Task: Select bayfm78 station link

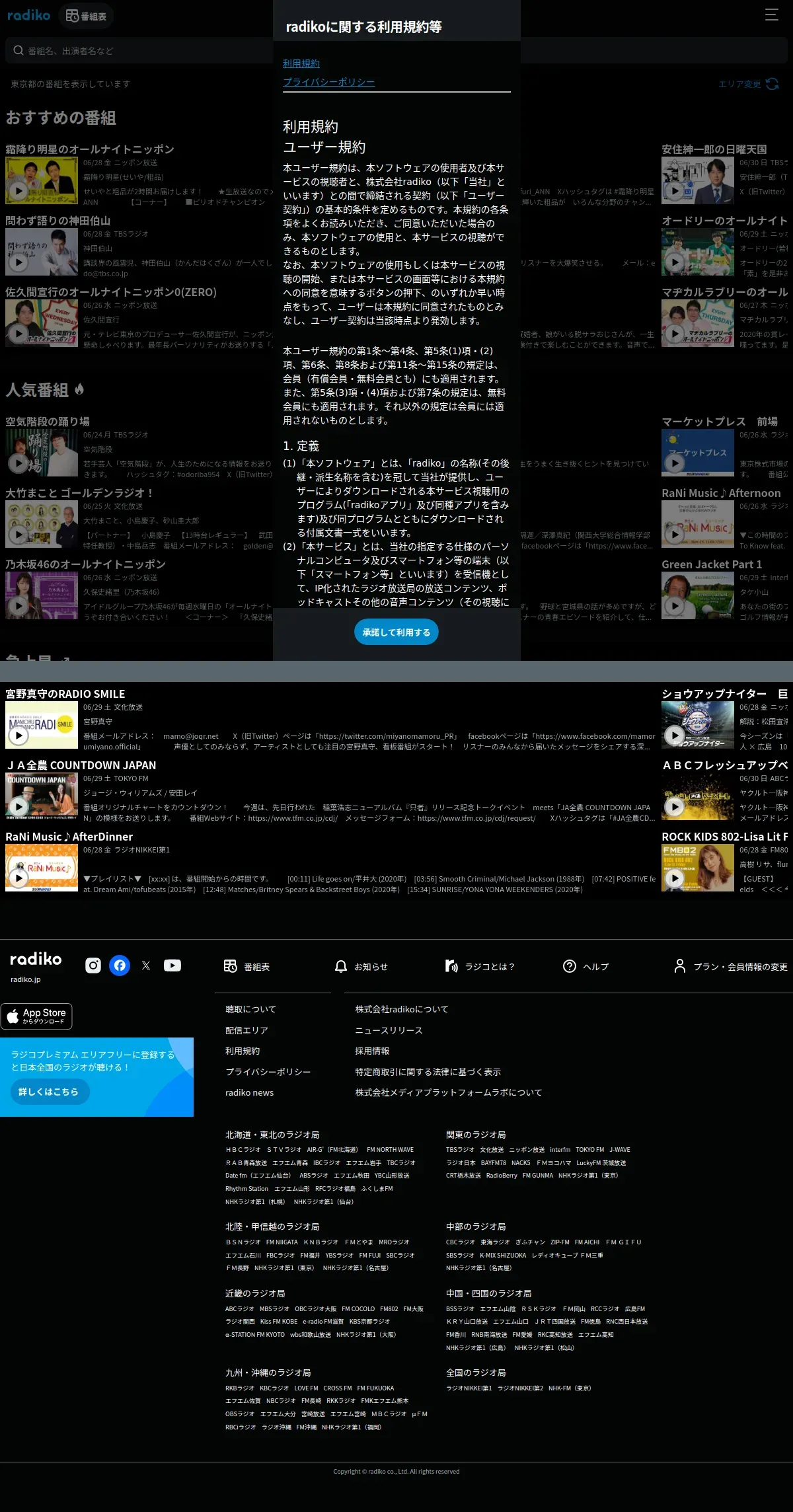Action: [x=493, y=1163]
